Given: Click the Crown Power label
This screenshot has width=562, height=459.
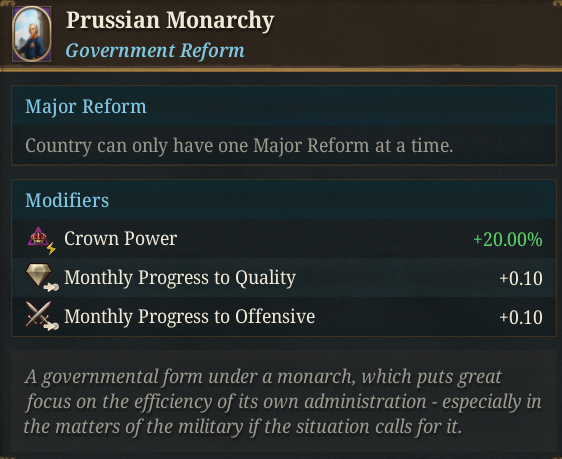Looking at the screenshot, I should point(120,239).
